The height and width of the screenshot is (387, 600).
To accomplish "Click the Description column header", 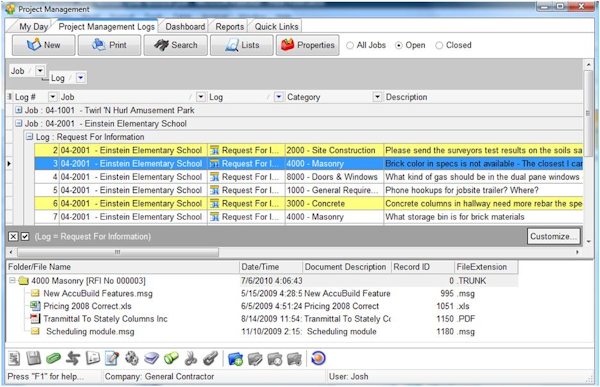I will coord(483,97).
